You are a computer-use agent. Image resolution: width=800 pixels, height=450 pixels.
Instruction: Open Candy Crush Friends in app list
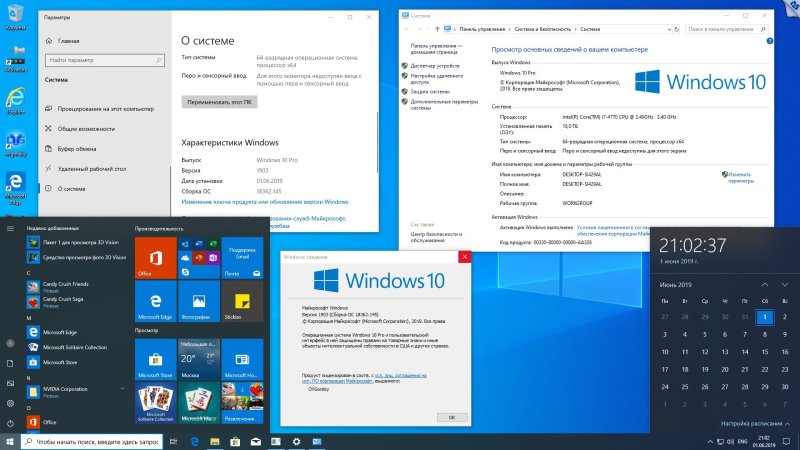tap(79, 286)
